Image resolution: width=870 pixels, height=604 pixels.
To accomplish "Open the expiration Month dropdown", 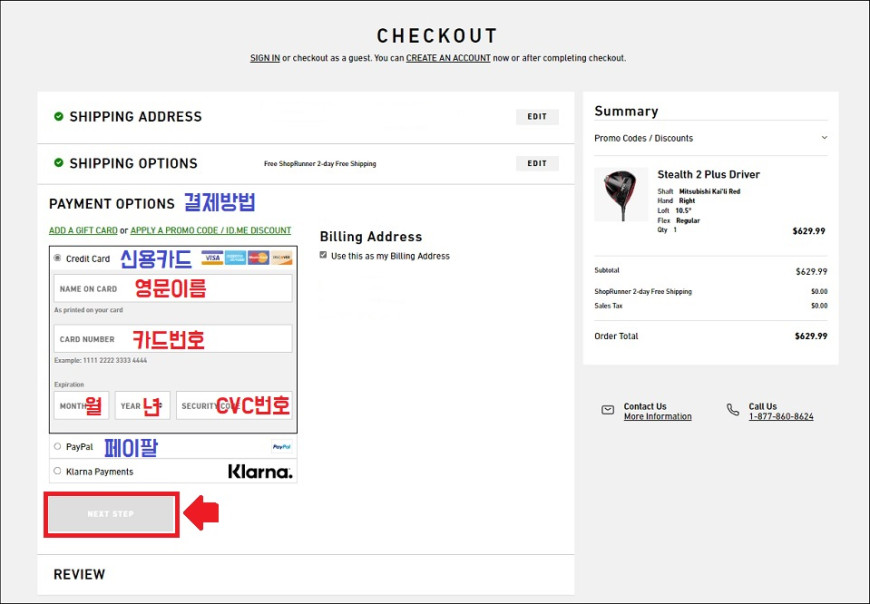I will tap(82, 405).
